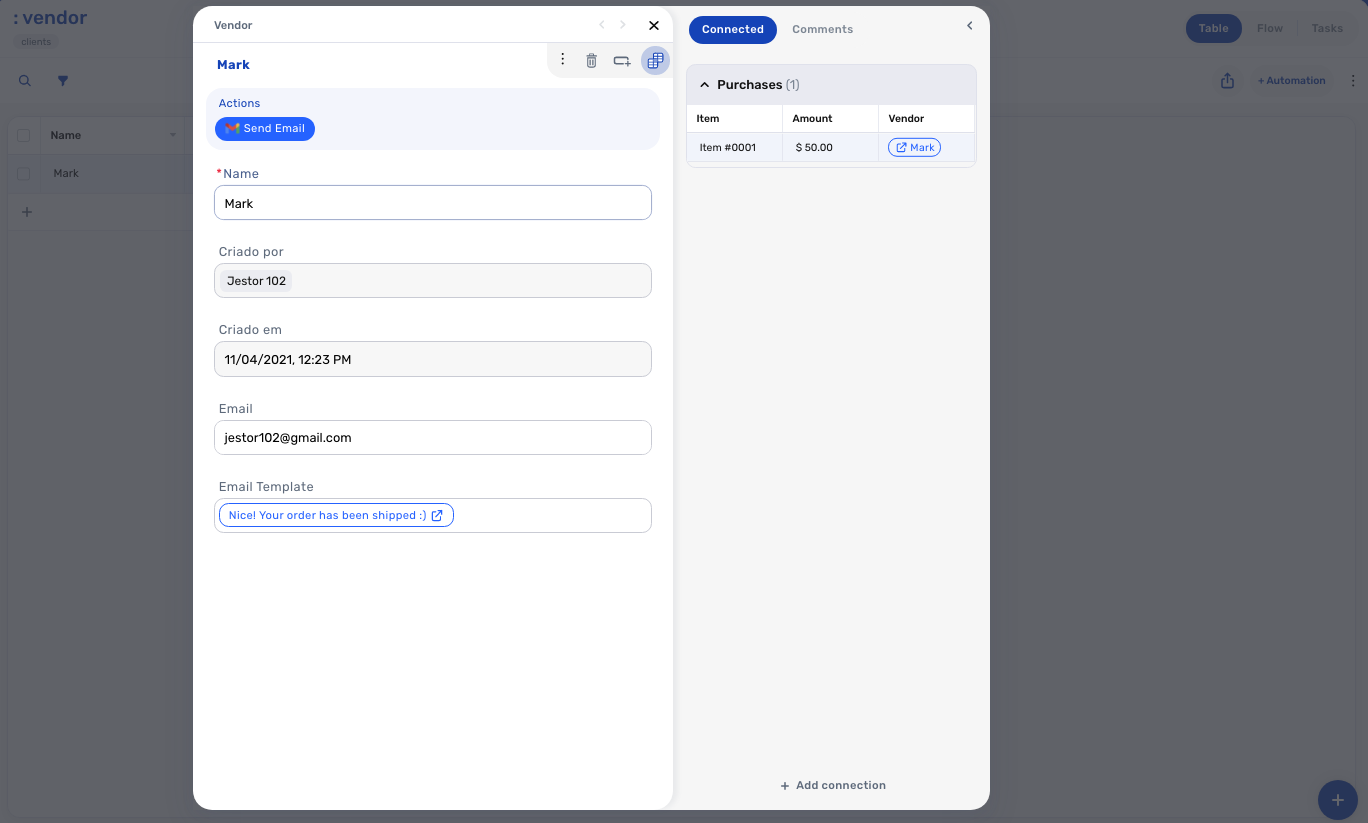Click the Mark record title
This screenshot has width=1368, height=823.
pyautogui.click(x=233, y=65)
